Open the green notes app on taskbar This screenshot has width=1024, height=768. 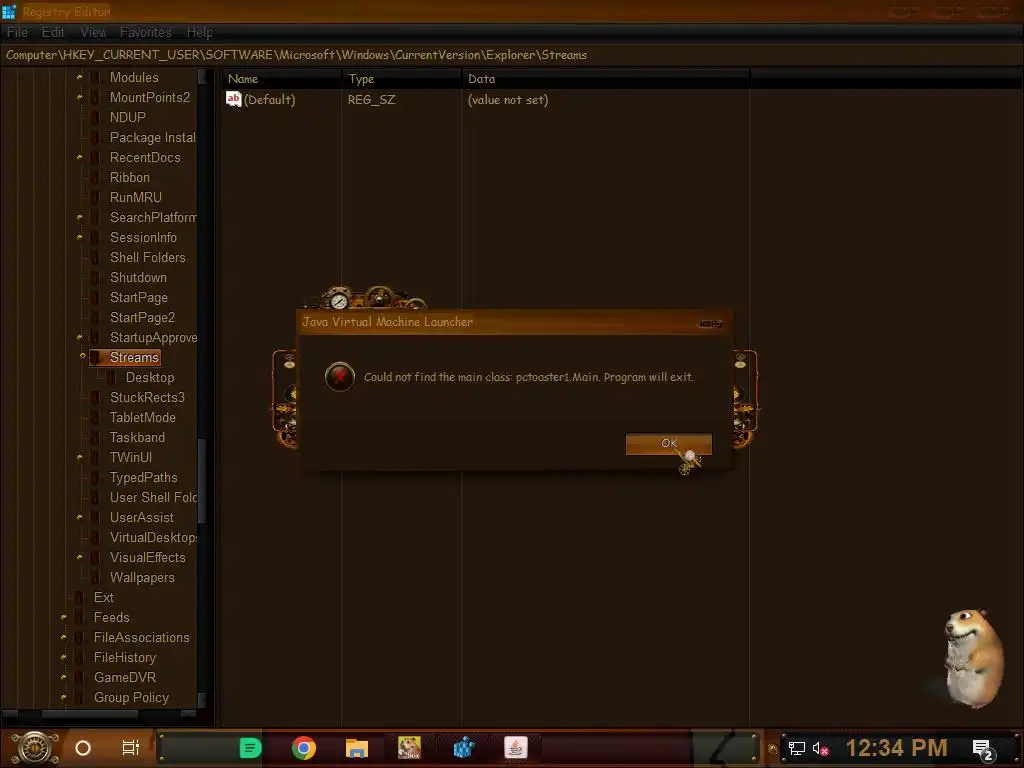(x=250, y=748)
